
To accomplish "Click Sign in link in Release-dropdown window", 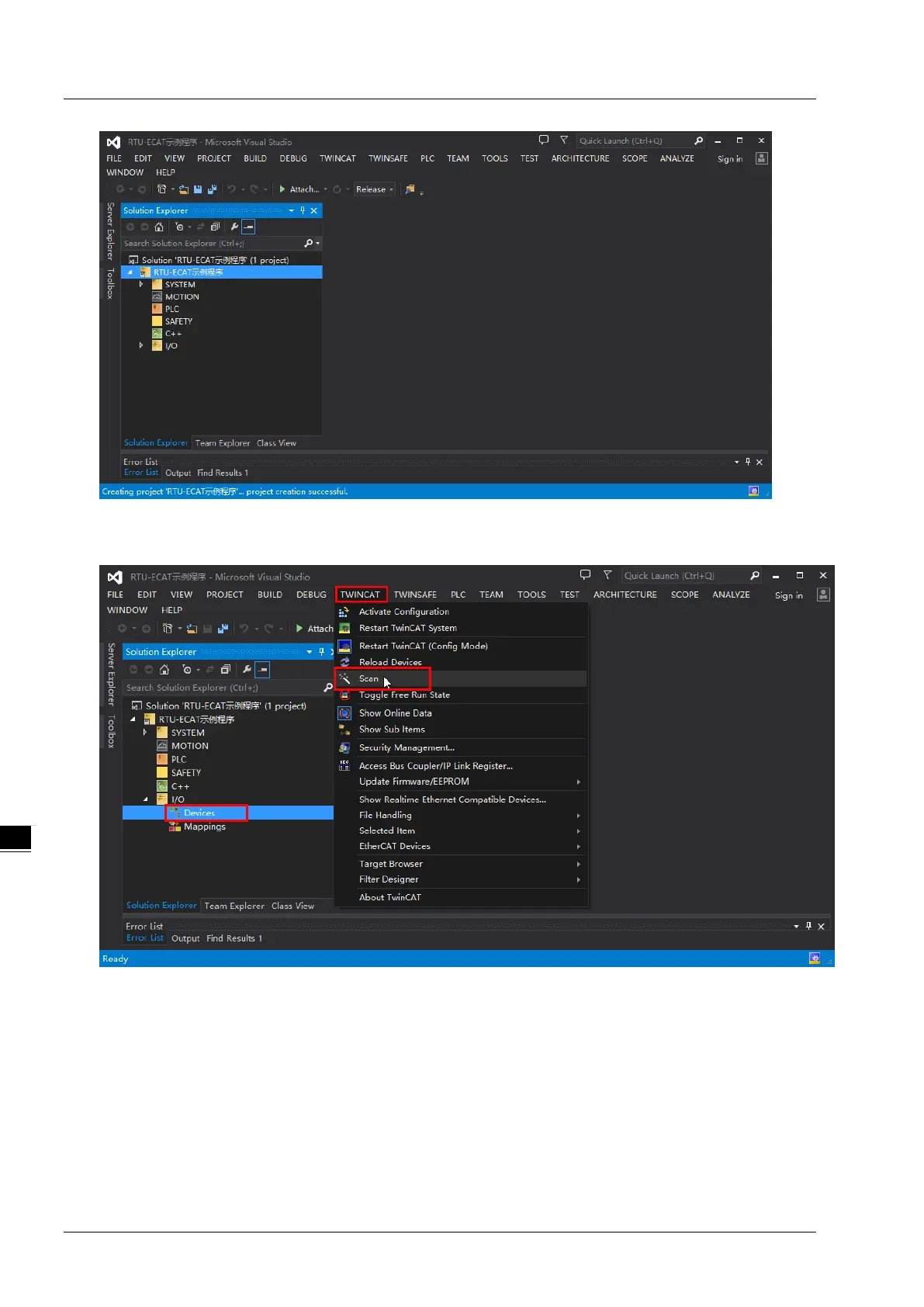I will point(730,159).
